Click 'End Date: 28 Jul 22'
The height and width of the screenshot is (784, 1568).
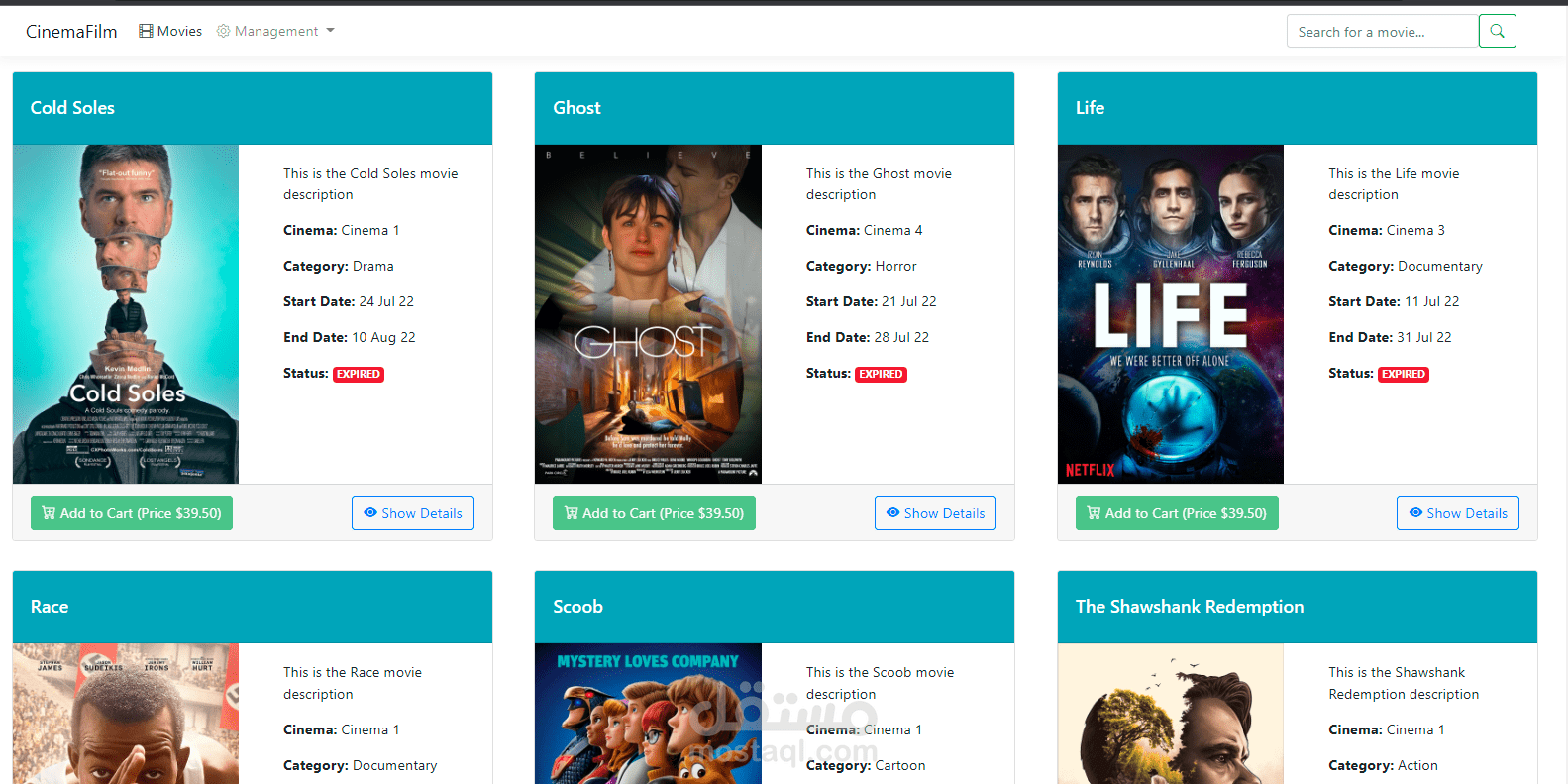point(868,337)
